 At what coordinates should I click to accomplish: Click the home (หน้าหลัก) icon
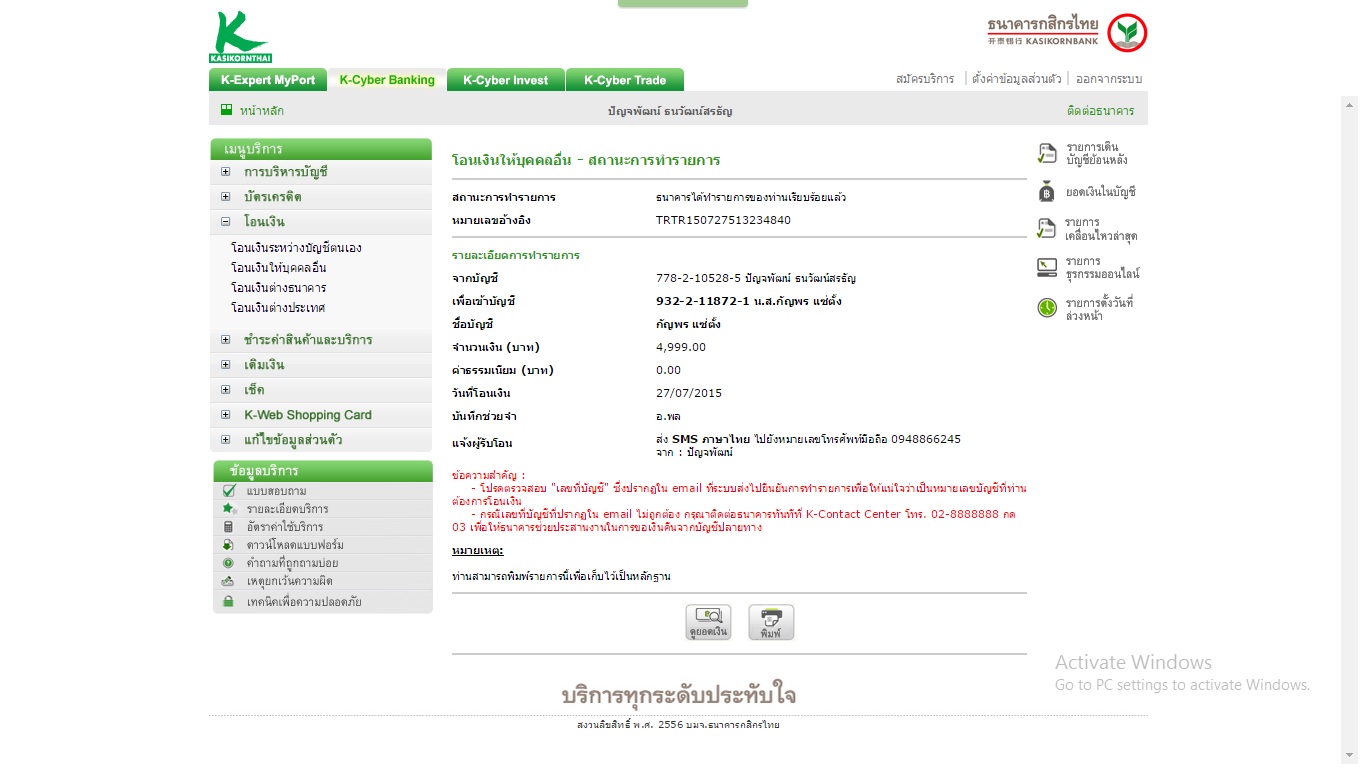(227, 110)
